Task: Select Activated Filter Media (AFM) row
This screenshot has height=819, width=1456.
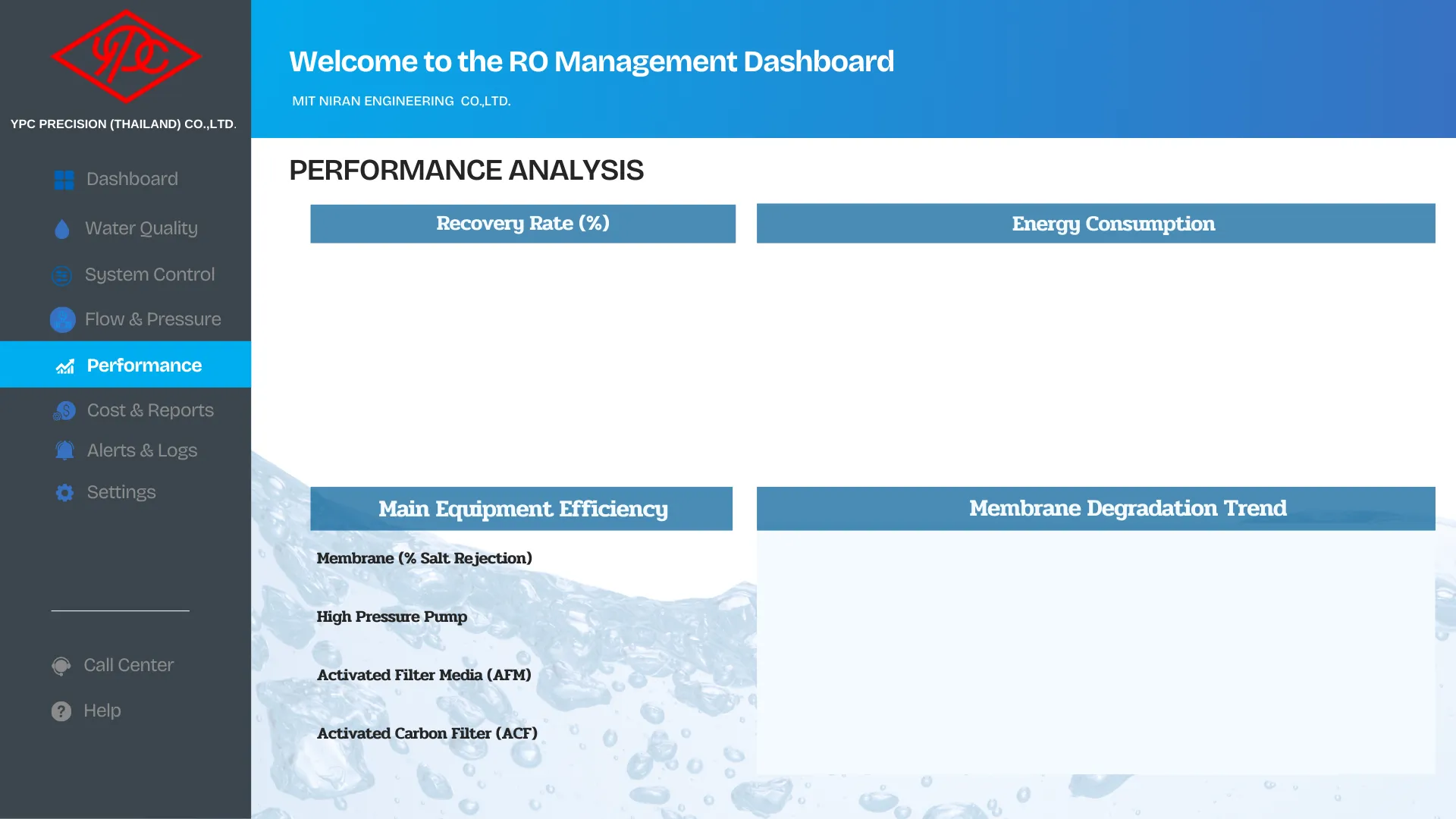Action: [x=423, y=675]
